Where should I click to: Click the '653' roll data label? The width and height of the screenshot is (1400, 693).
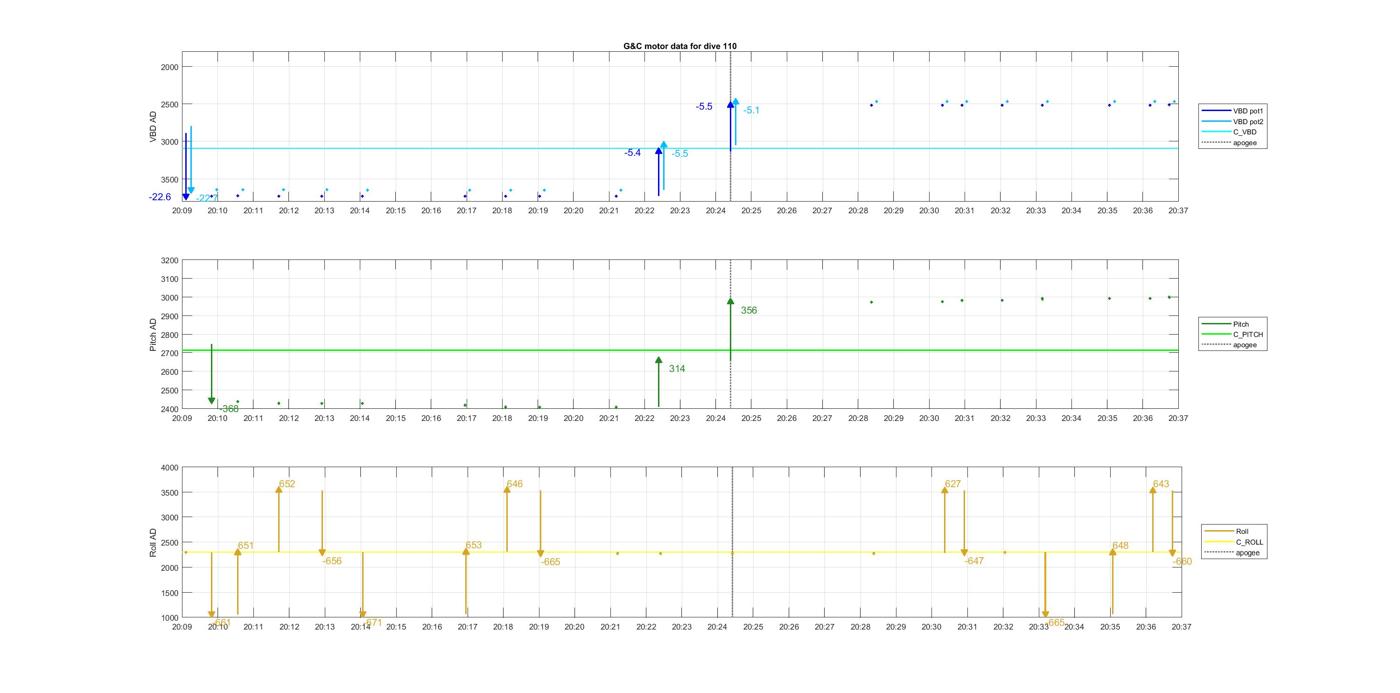pos(474,546)
